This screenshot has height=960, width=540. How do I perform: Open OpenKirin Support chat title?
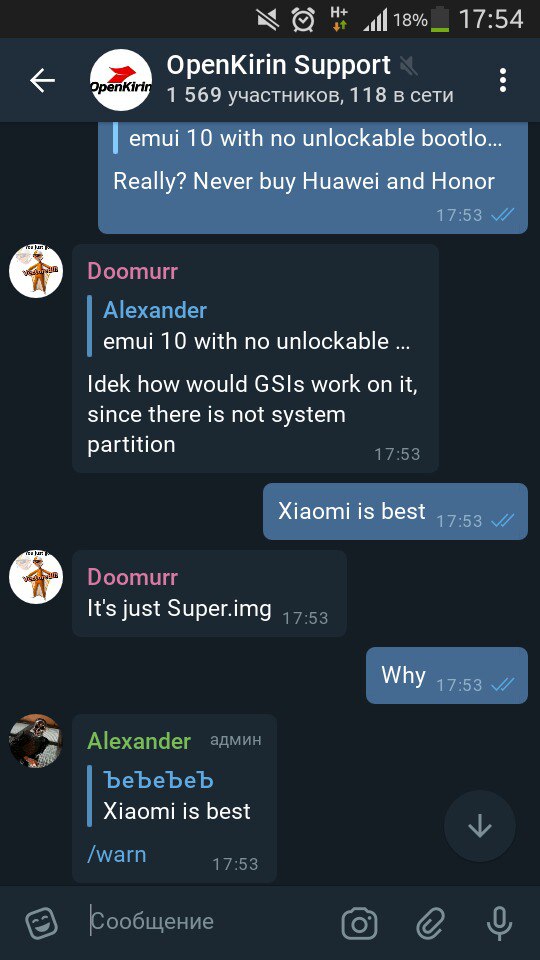click(x=279, y=65)
